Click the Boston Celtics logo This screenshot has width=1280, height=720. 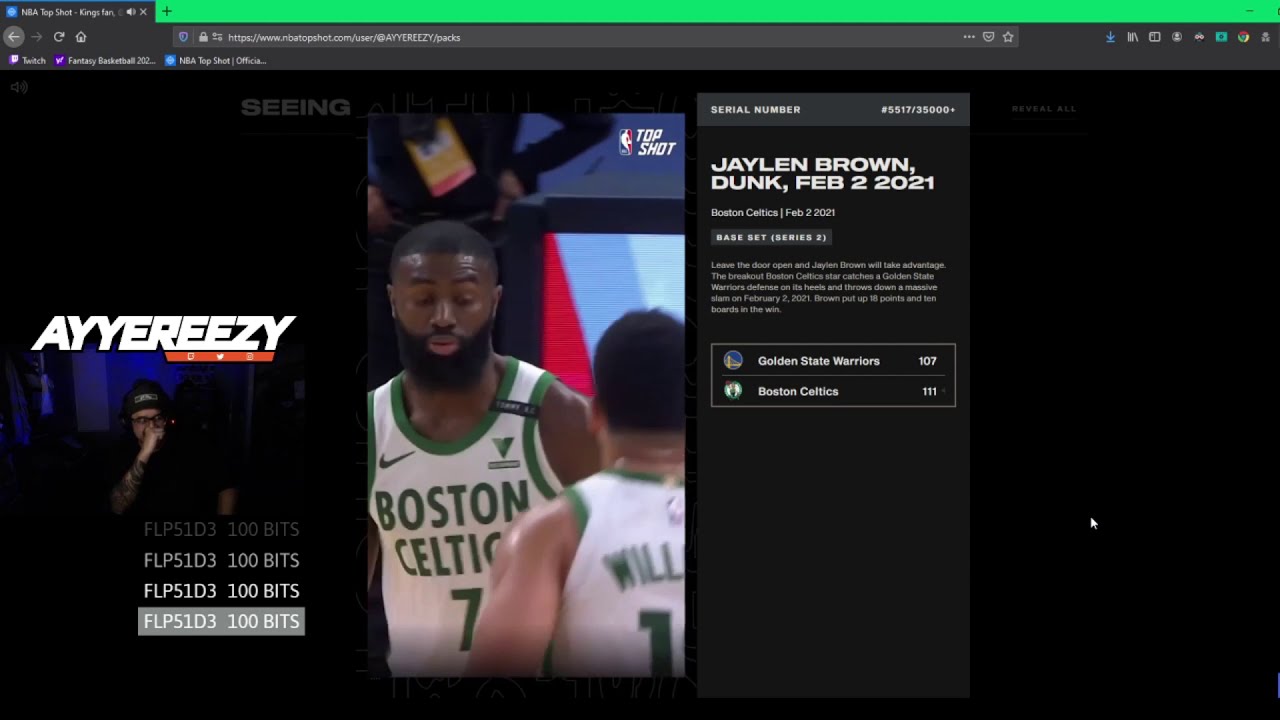[733, 391]
